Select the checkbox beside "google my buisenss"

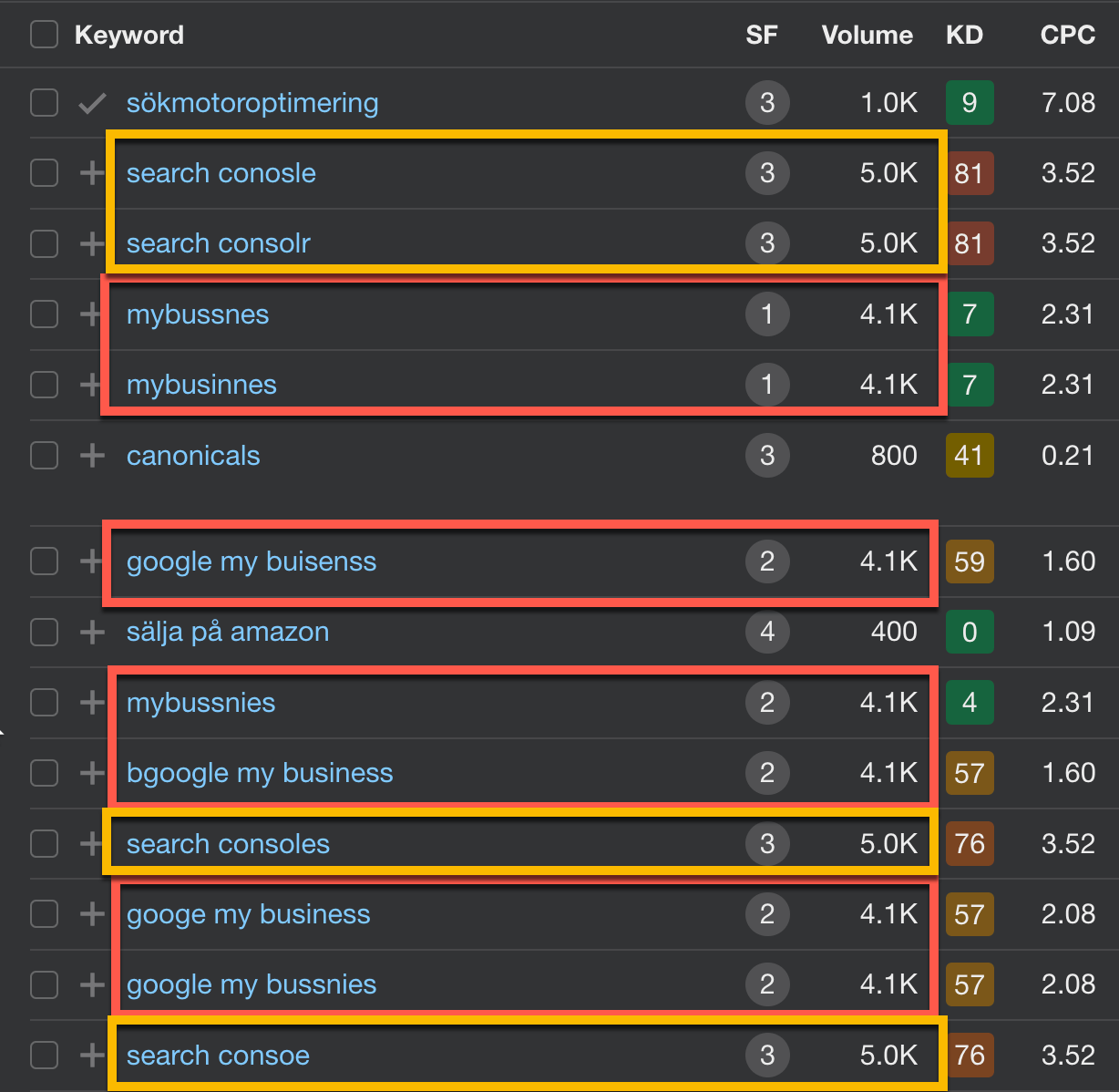44,561
